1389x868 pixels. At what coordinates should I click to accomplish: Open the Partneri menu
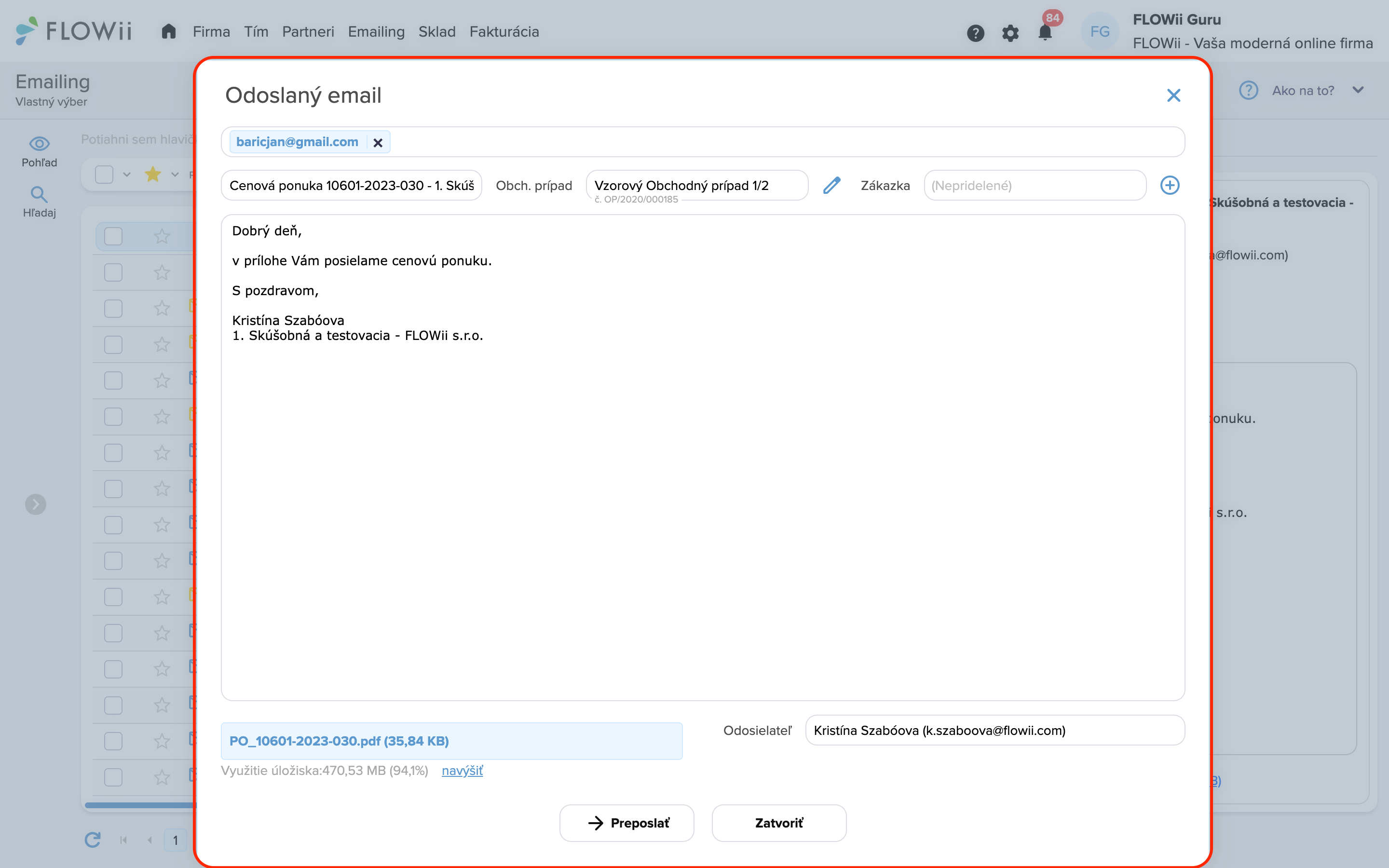(308, 31)
